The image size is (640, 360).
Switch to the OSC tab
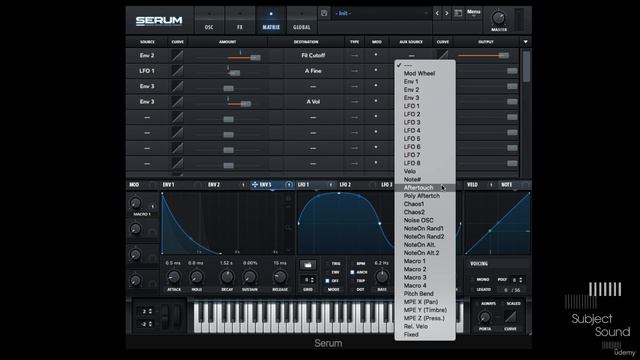pos(209,20)
